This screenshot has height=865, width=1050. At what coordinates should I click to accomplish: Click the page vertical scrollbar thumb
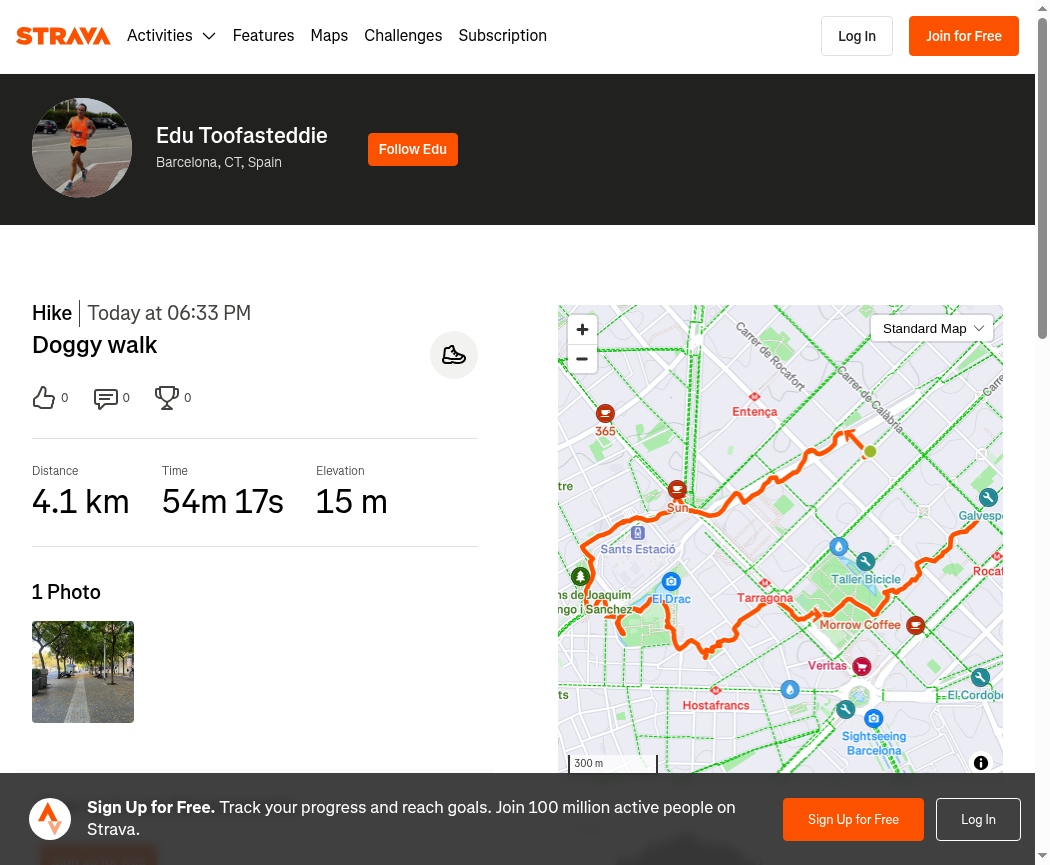tap(1043, 178)
